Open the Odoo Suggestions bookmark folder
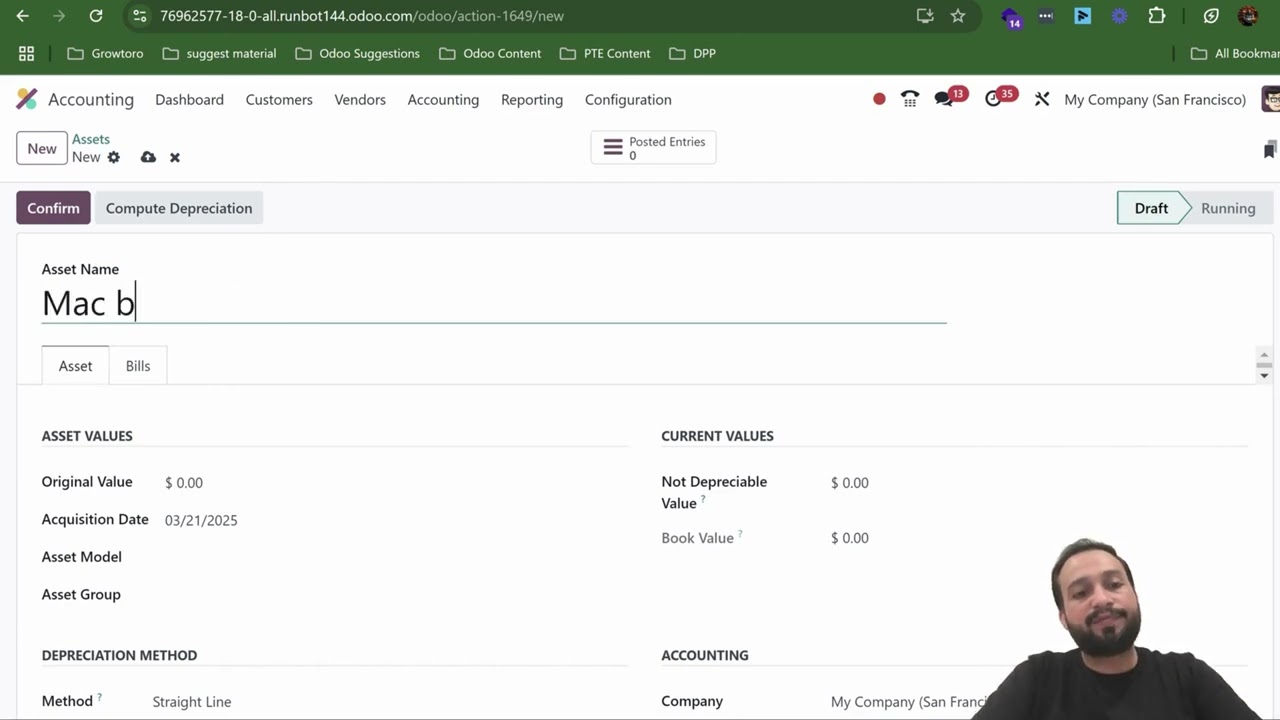 pos(358,53)
